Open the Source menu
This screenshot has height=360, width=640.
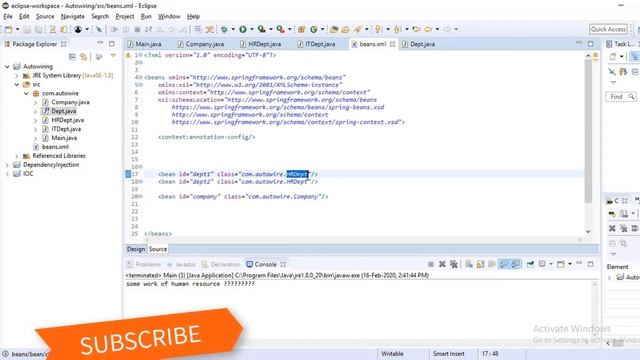point(45,16)
